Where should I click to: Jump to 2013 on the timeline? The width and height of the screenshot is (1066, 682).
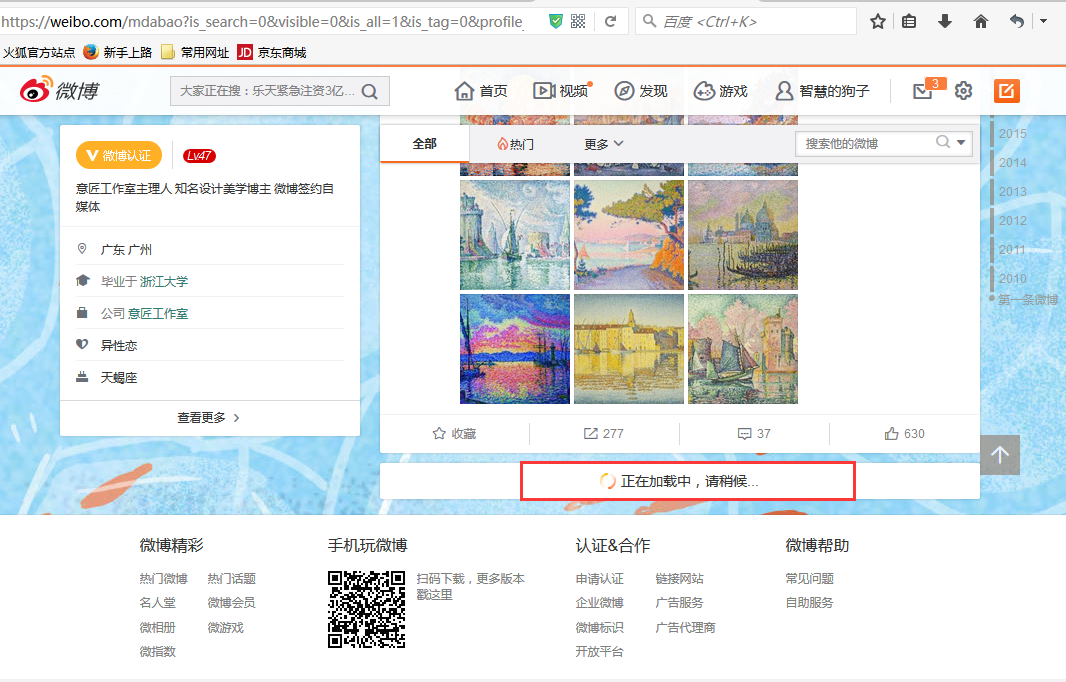point(1012,192)
